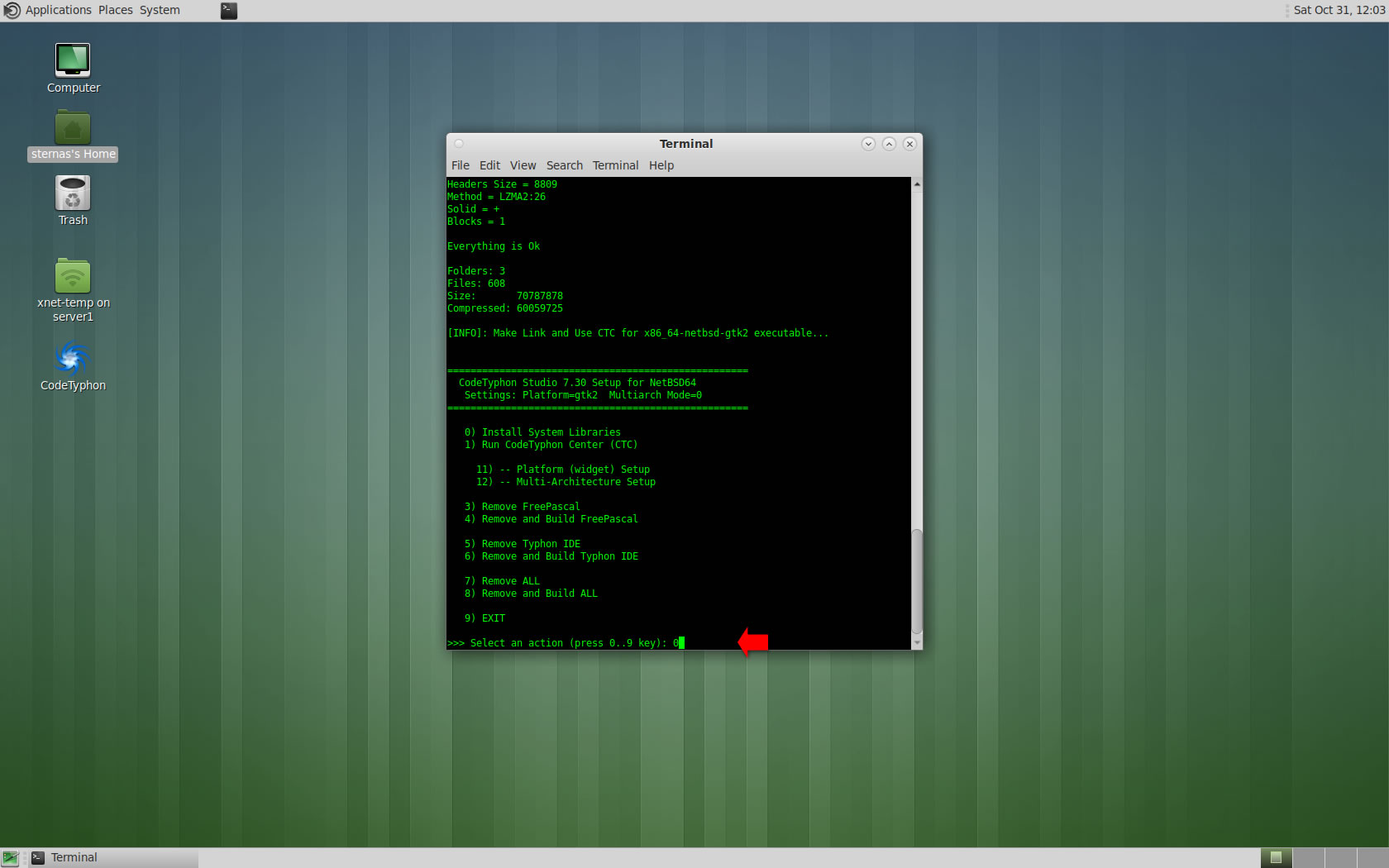The image size is (1389, 868).
Task: Click the 'Everything is Ok' text
Action: click(x=494, y=246)
